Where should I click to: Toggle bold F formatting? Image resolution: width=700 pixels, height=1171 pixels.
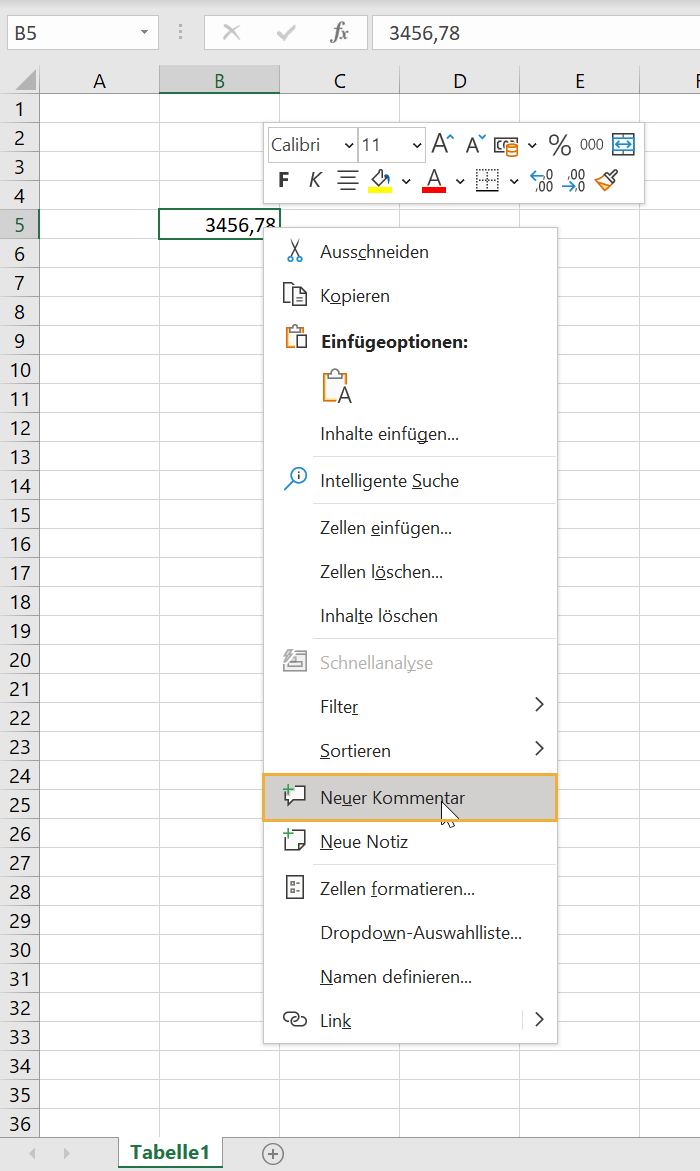(284, 180)
